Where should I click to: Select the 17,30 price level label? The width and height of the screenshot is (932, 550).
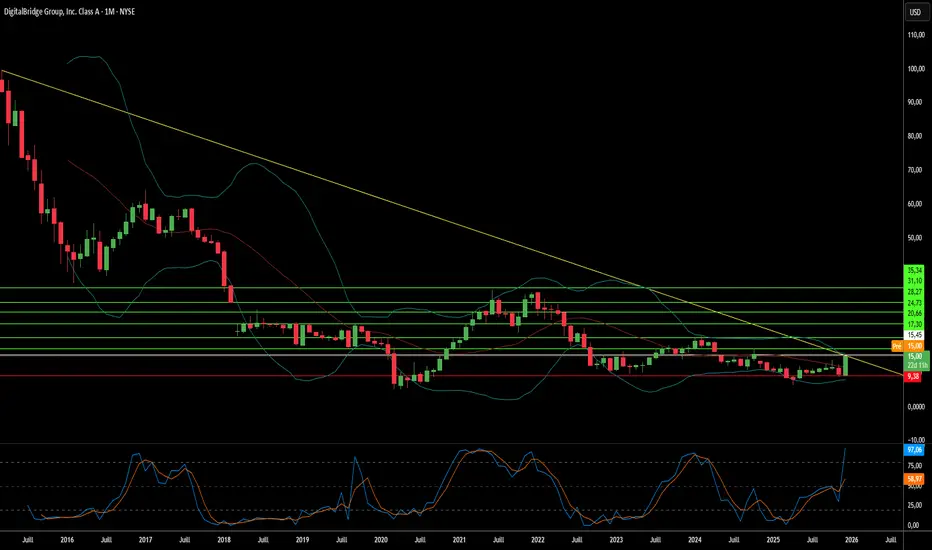click(x=914, y=324)
